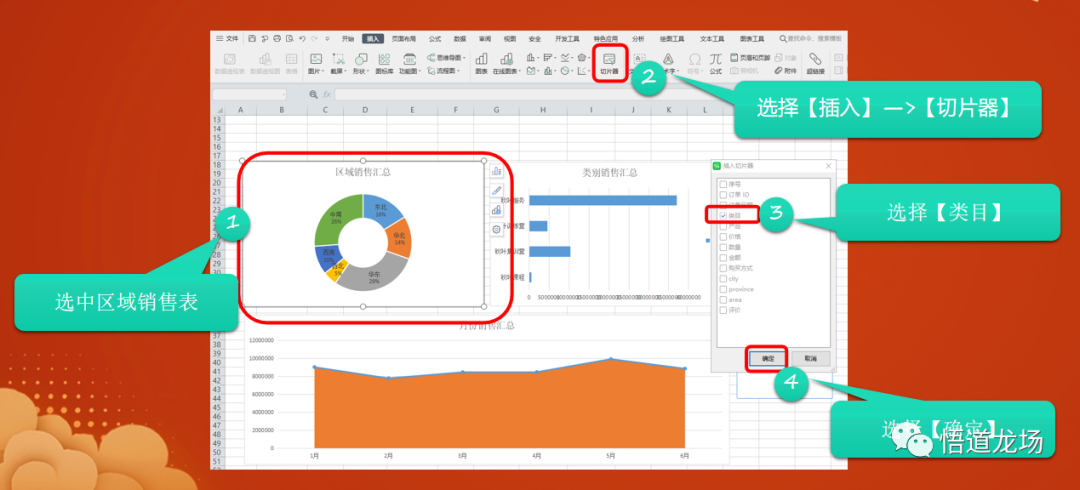The image size is (1080, 490).
Task: Click the orange 月份销售汇总 area chart
Action: coord(499,405)
